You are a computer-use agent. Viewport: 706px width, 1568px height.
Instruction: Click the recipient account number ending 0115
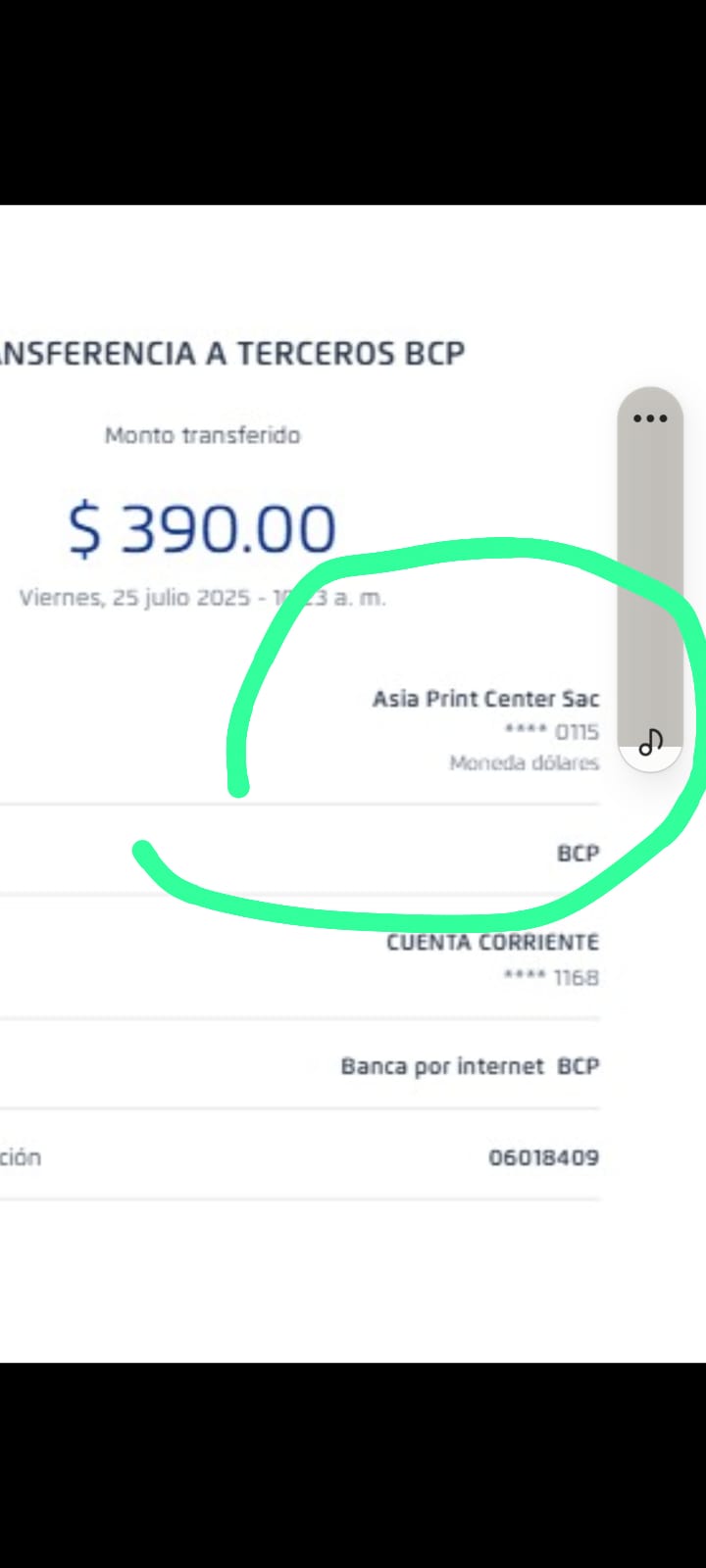pos(552,732)
